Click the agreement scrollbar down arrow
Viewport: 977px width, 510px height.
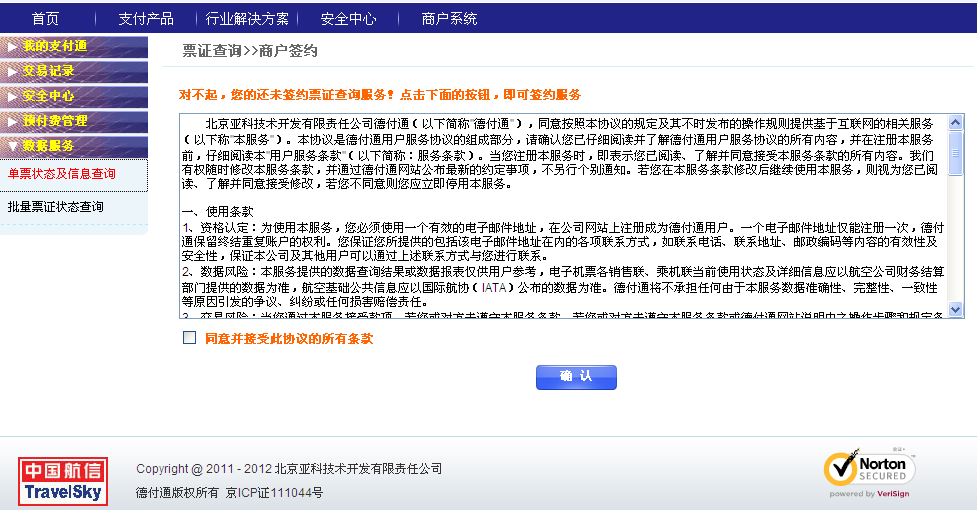pos(956,311)
